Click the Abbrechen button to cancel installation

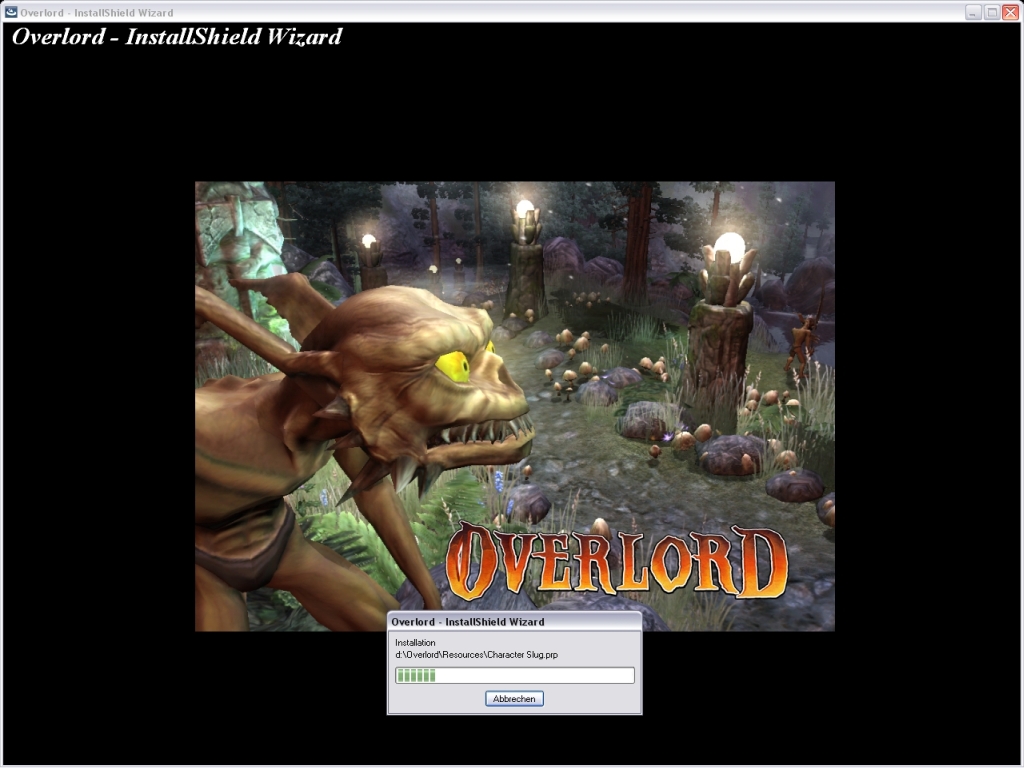[514, 699]
